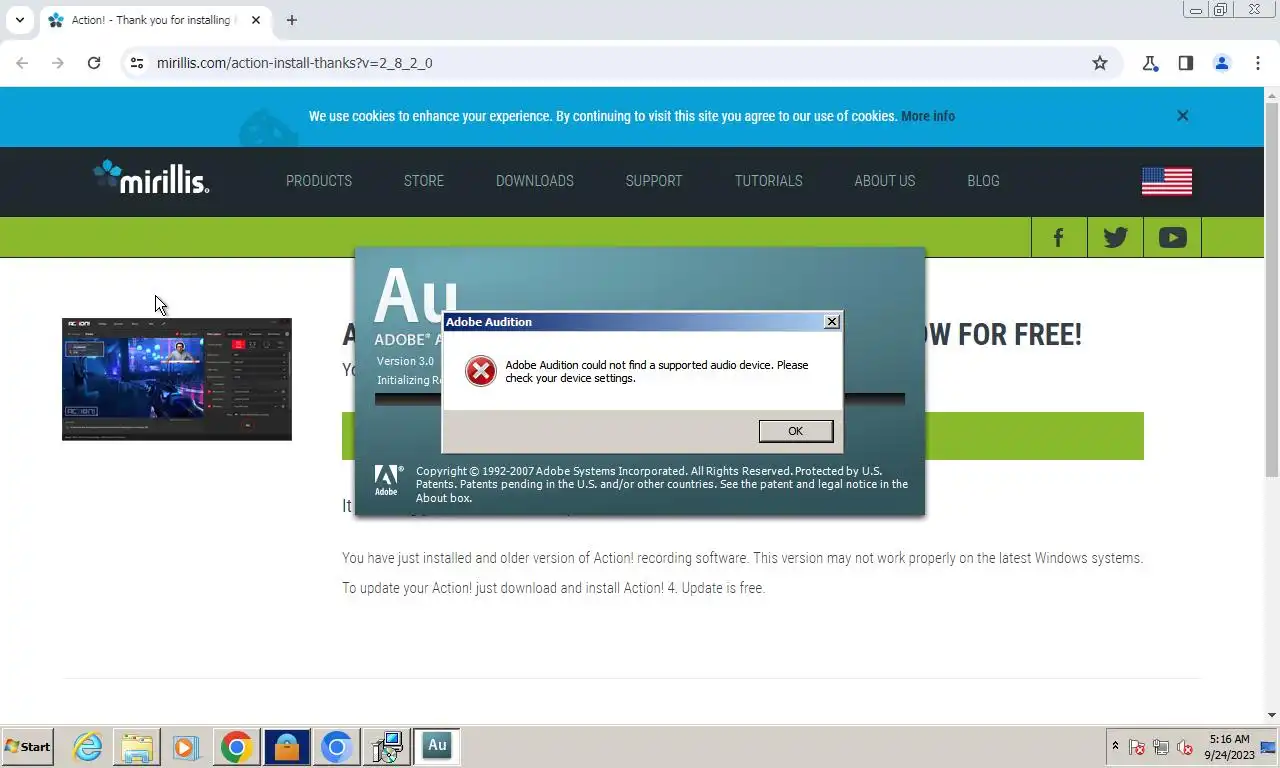Click the red error icon in dialog
Image resolution: width=1280 pixels, height=768 pixels.
coord(481,371)
